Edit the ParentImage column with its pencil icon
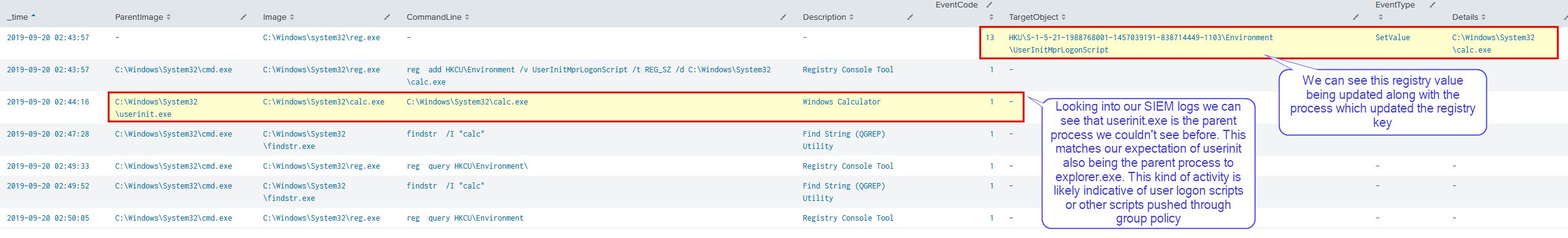Screen dimensions: 1568x238 click(243, 17)
